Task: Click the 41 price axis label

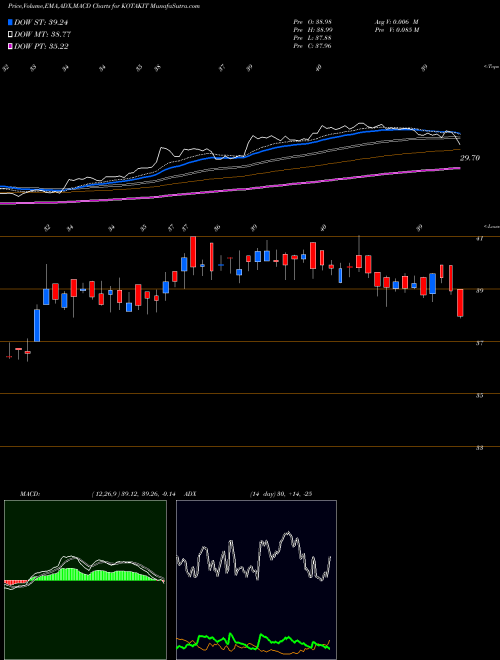Action: tap(479, 239)
